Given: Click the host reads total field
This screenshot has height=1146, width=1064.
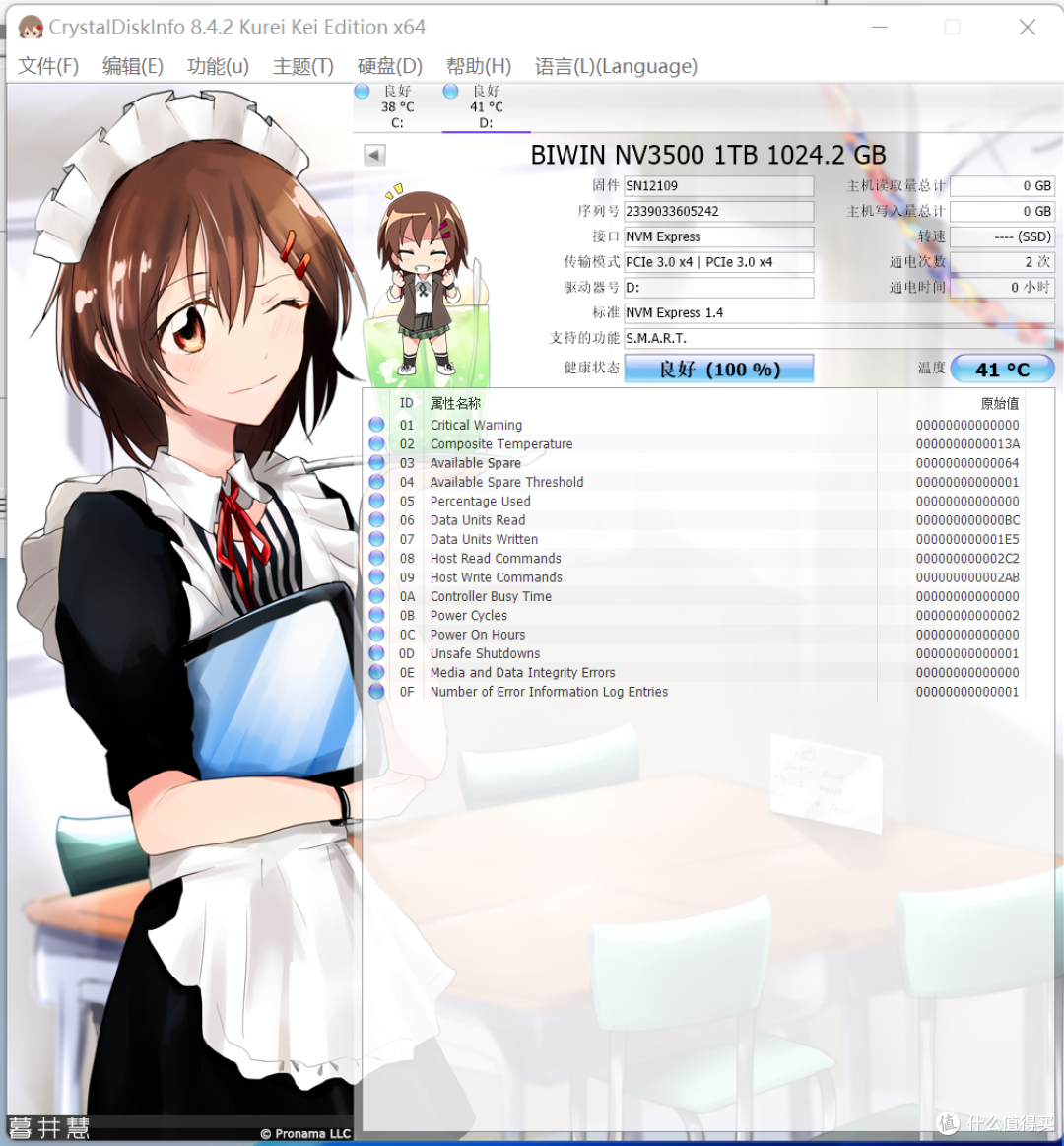Looking at the screenshot, I should (x=1002, y=185).
